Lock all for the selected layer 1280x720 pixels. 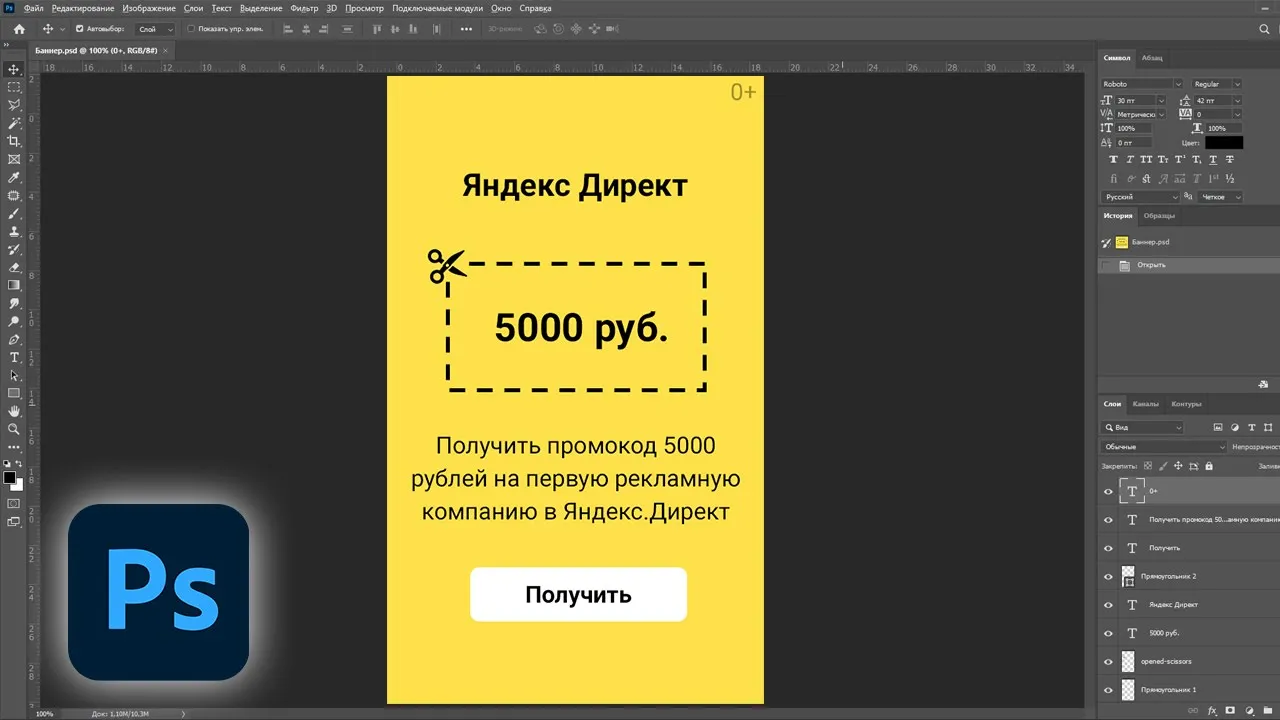(x=1209, y=466)
